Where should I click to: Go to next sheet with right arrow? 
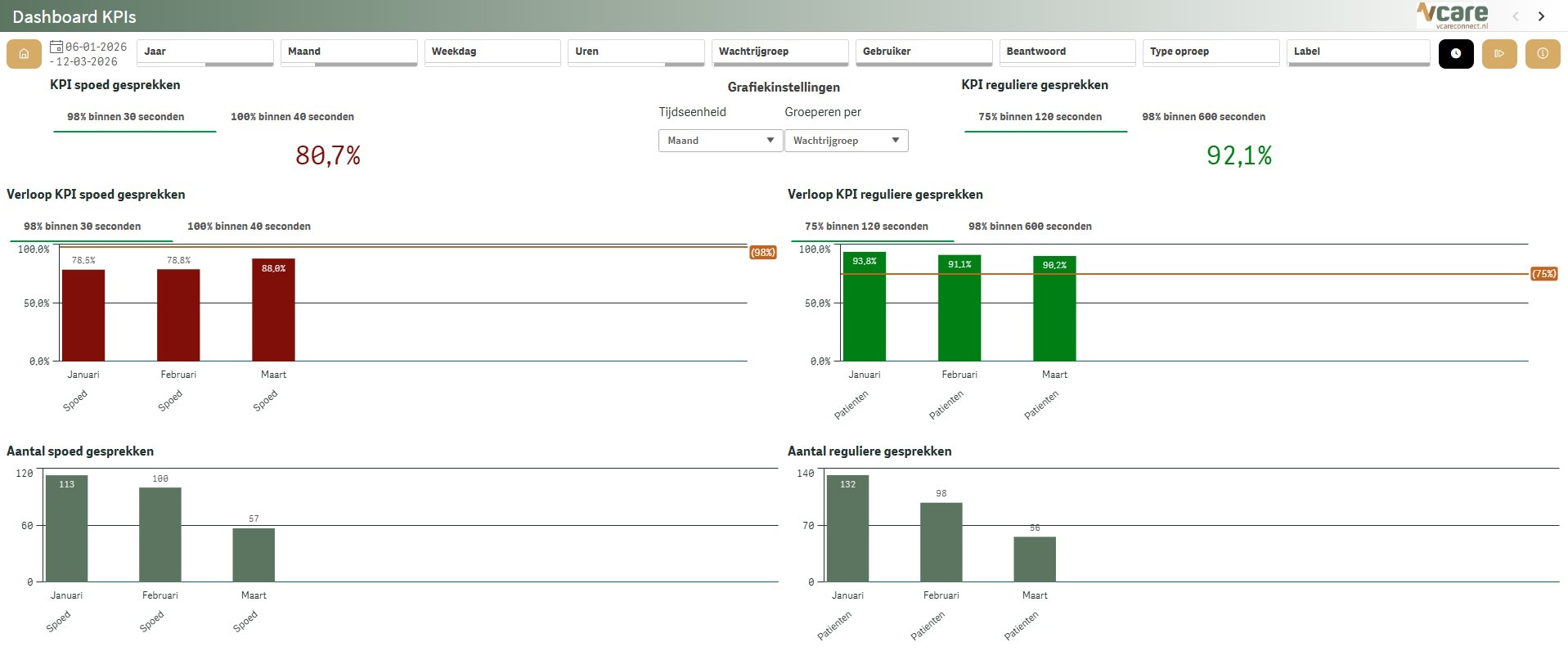coord(1541,16)
